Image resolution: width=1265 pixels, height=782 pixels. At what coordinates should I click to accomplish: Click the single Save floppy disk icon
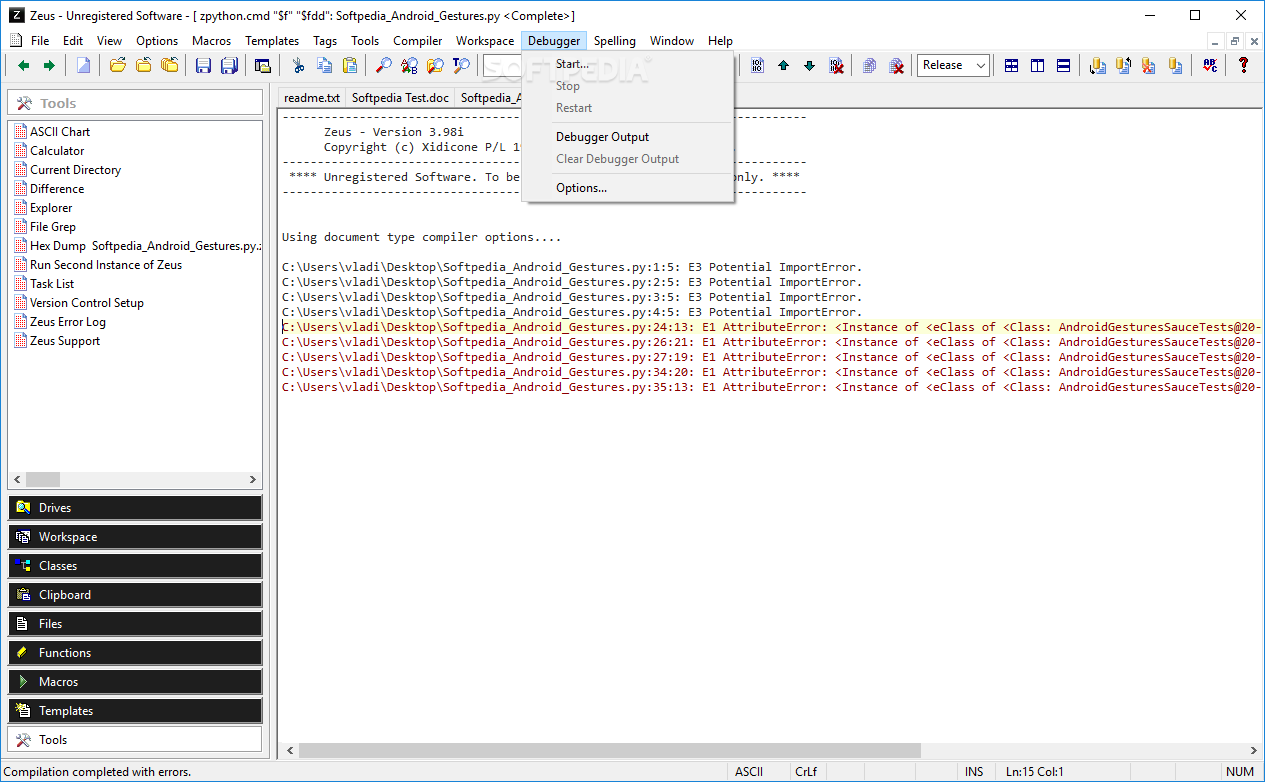[x=204, y=65]
